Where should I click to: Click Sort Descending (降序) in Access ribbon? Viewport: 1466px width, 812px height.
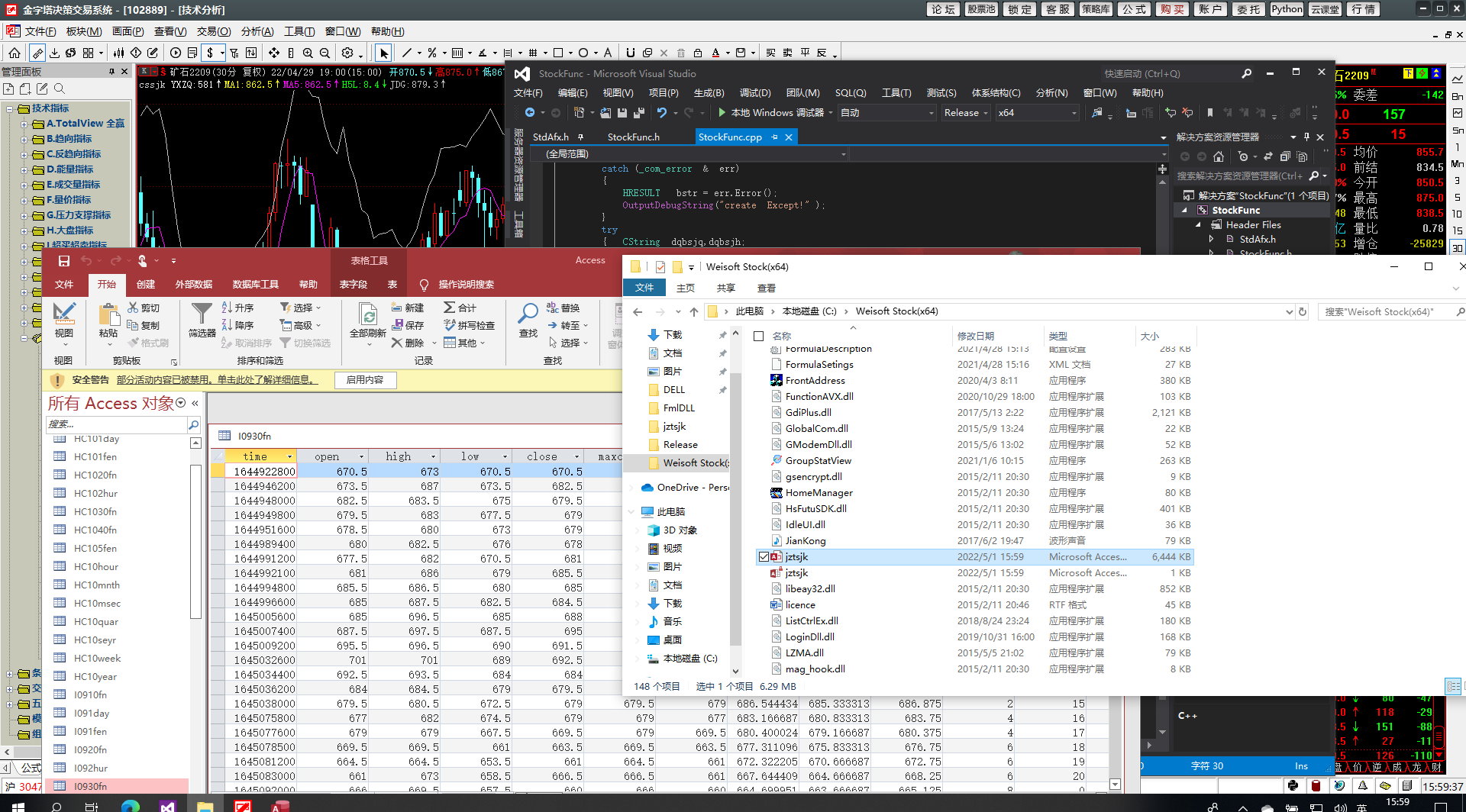point(237,325)
